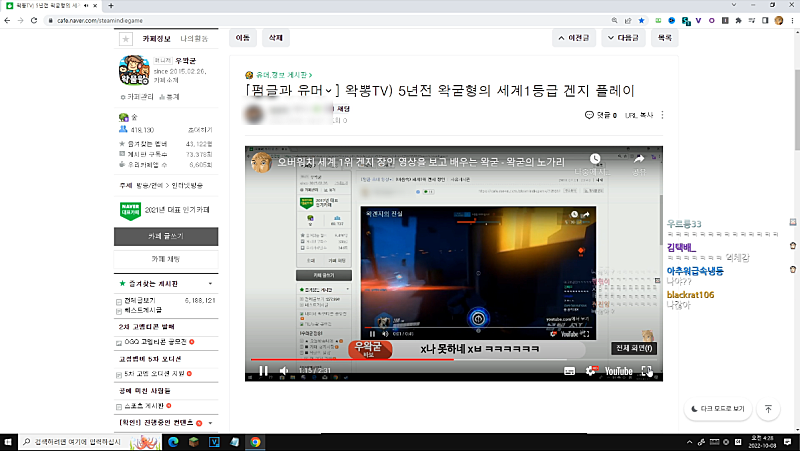Open the video title link in the player

tap(421, 162)
